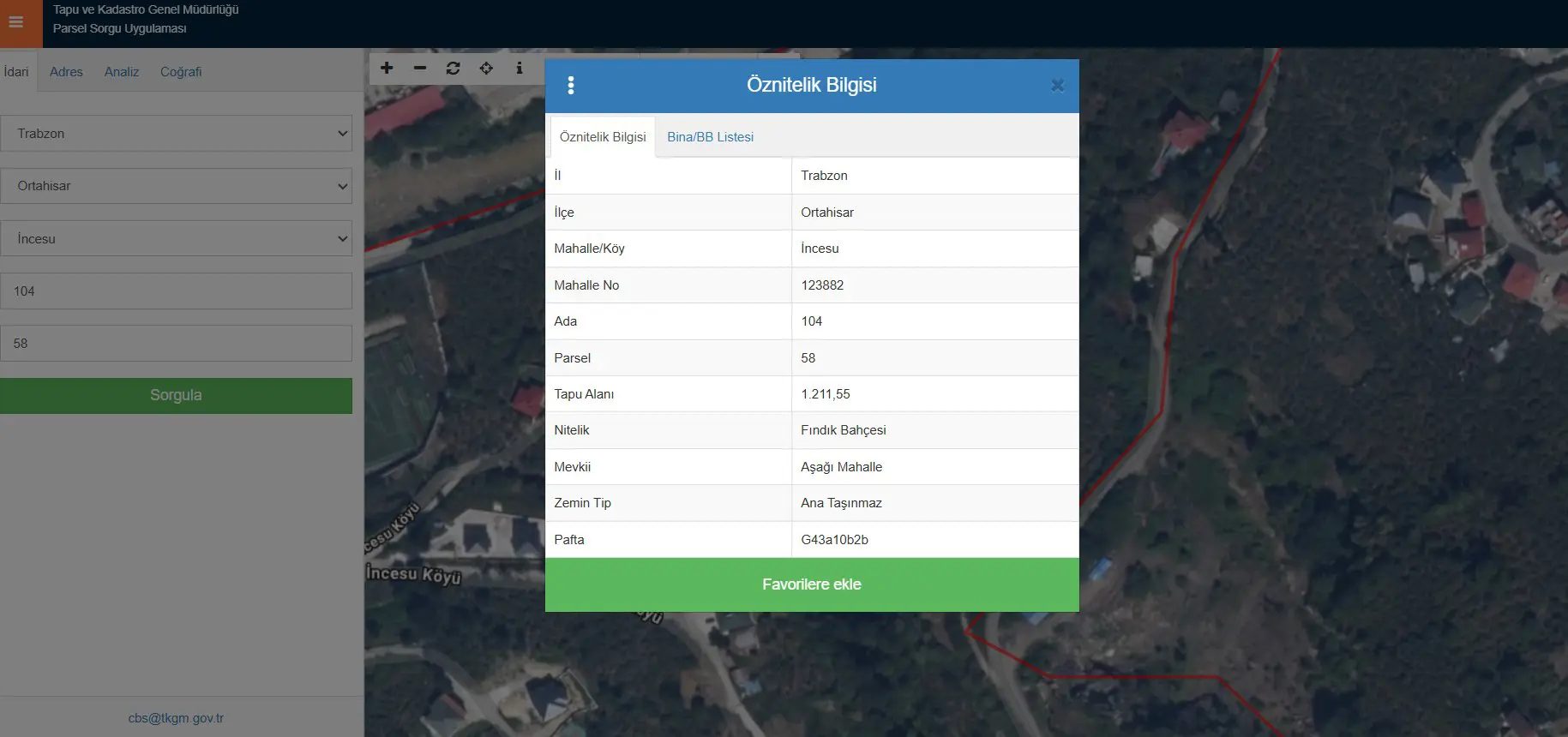The height and width of the screenshot is (737, 1568).
Task: Select the Nitelik value Fındık Bahçesi
Action: point(844,430)
